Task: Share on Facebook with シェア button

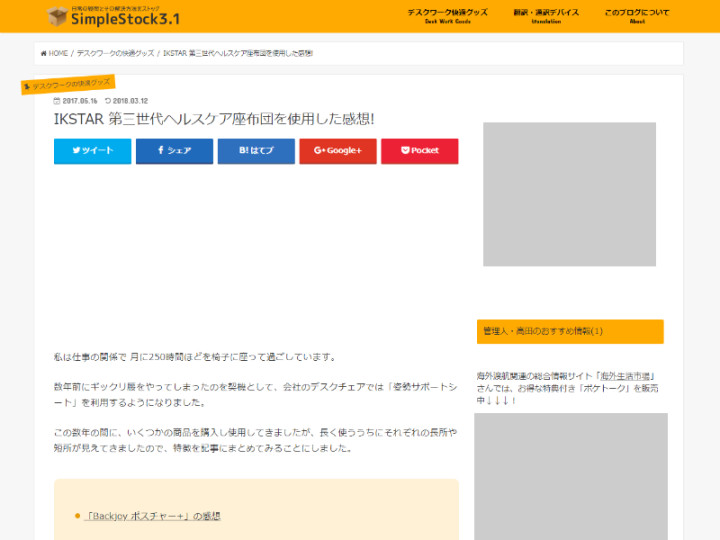Action: pos(174,151)
